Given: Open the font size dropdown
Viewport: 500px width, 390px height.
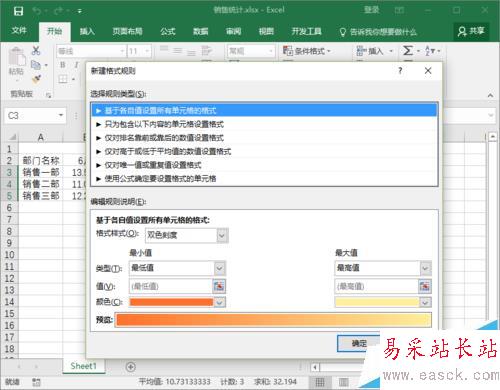Looking at the screenshot, I should coord(147,51).
